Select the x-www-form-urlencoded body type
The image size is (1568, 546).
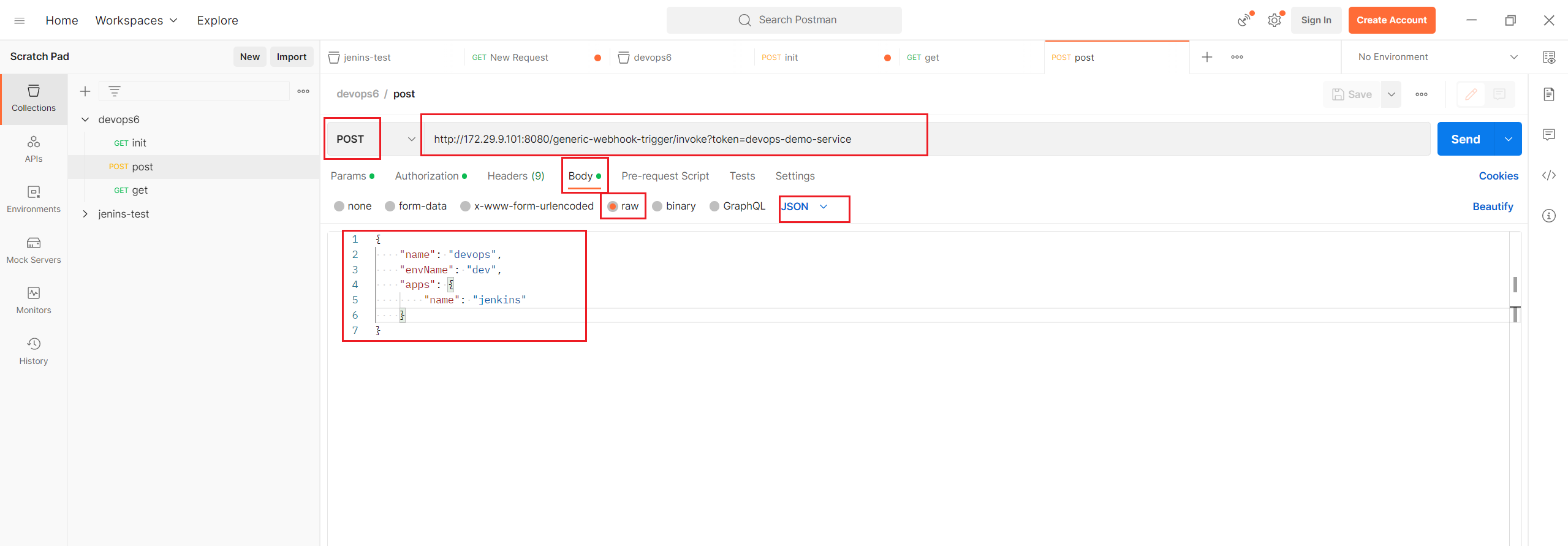pyautogui.click(x=527, y=206)
